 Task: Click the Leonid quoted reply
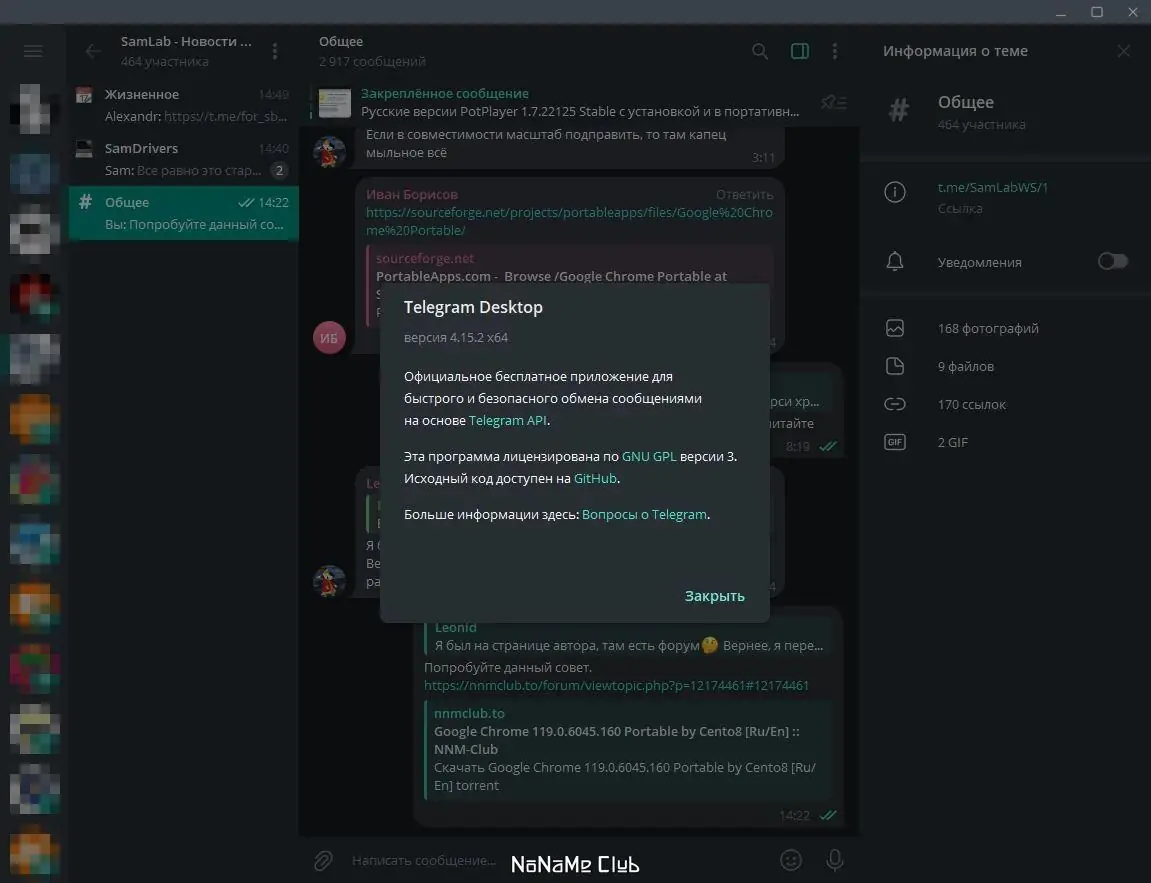coord(628,636)
